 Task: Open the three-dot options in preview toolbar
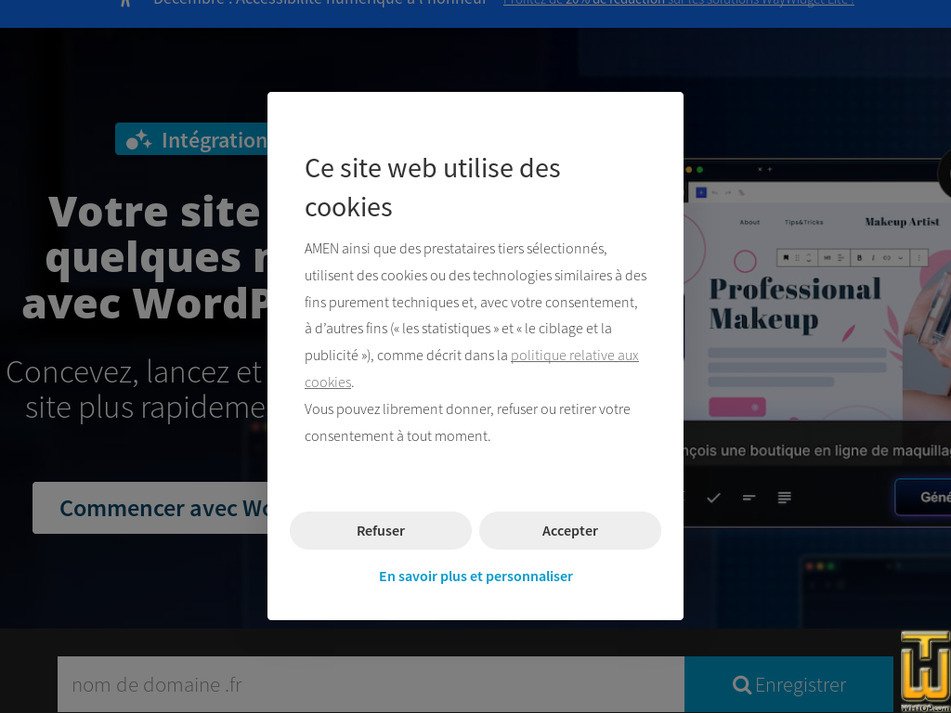pos(919,257)
